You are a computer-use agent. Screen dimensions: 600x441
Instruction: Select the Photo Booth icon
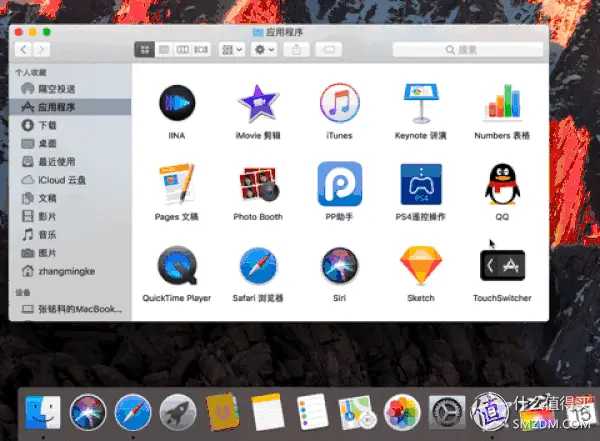[259, 184]
